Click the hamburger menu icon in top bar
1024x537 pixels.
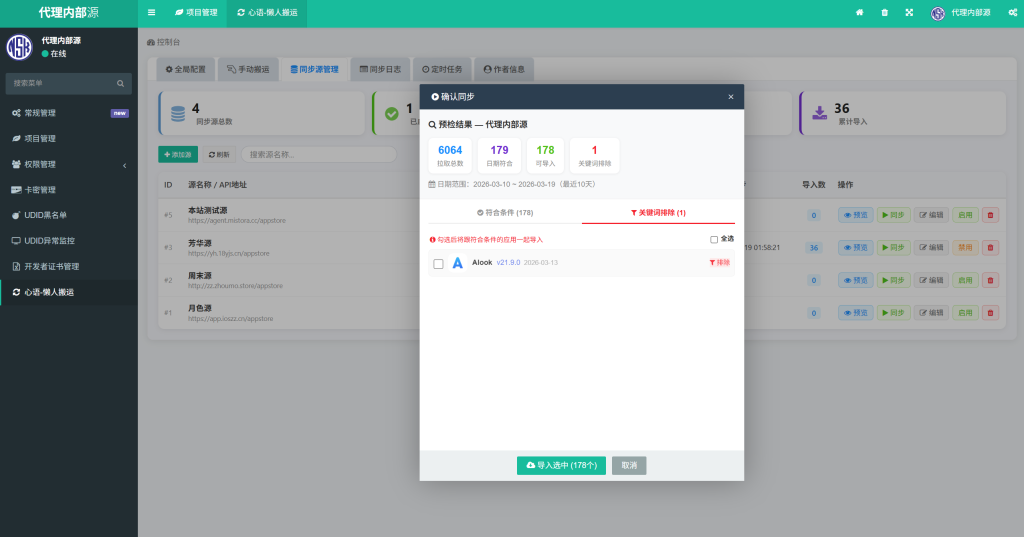(151, 13)
